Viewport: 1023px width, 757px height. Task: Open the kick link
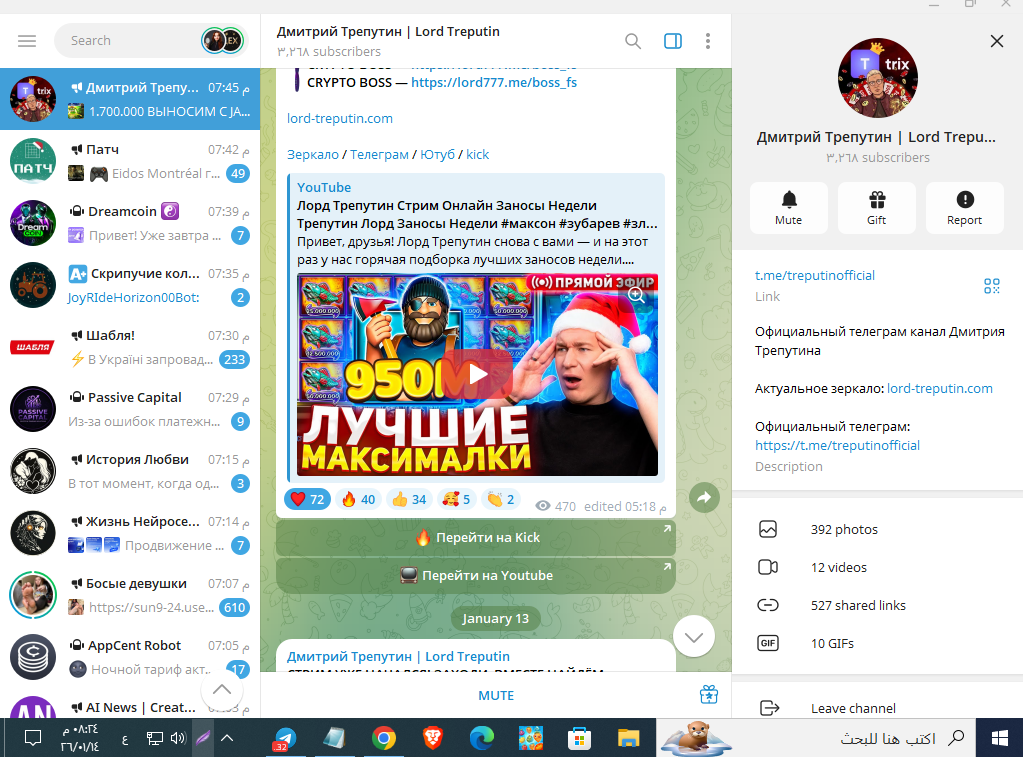point(478,154)
